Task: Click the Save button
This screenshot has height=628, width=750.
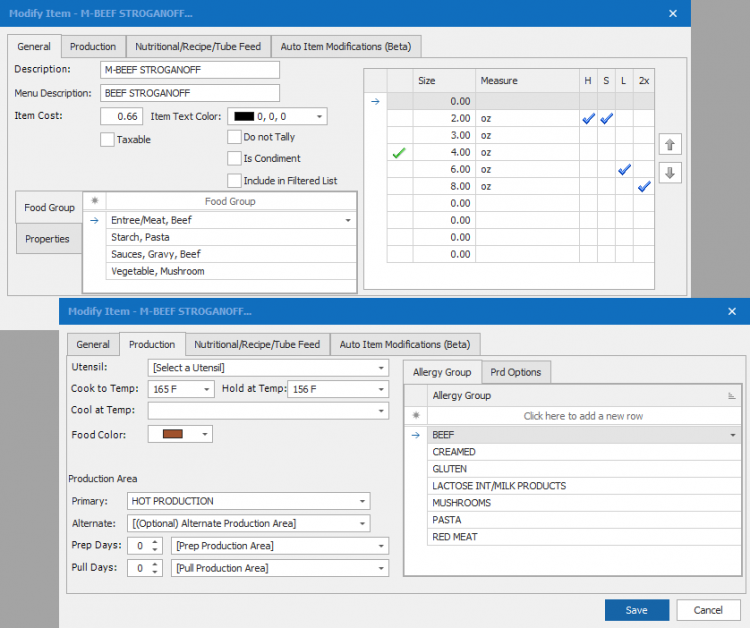Action: (x=636, y=610)
